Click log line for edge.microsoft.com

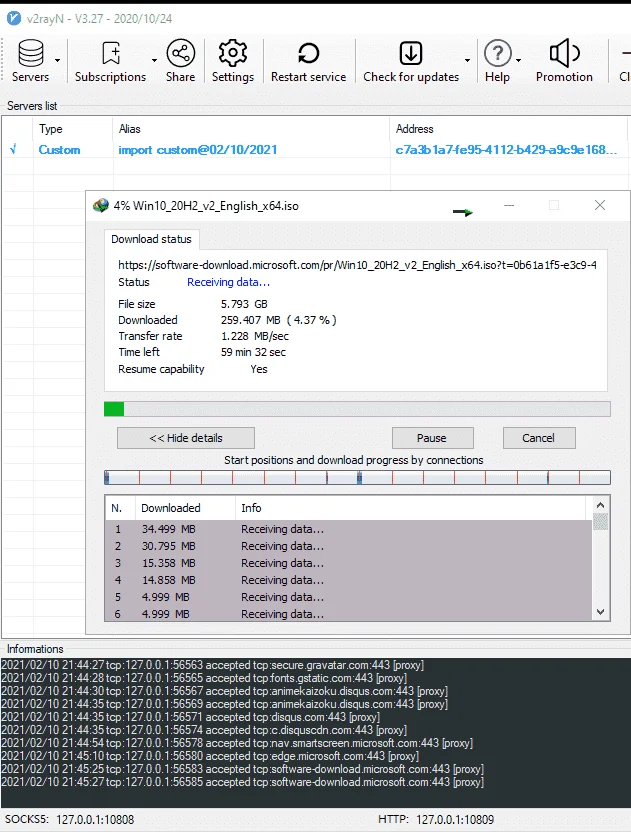(x=210, y=756)
